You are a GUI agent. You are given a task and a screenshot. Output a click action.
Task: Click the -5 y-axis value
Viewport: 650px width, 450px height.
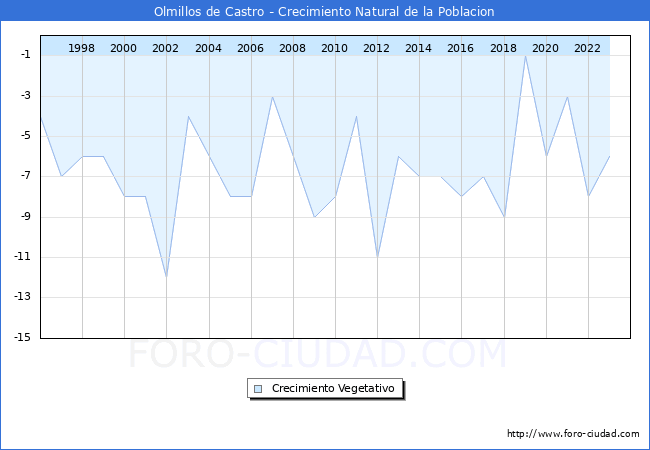point(25,135)
